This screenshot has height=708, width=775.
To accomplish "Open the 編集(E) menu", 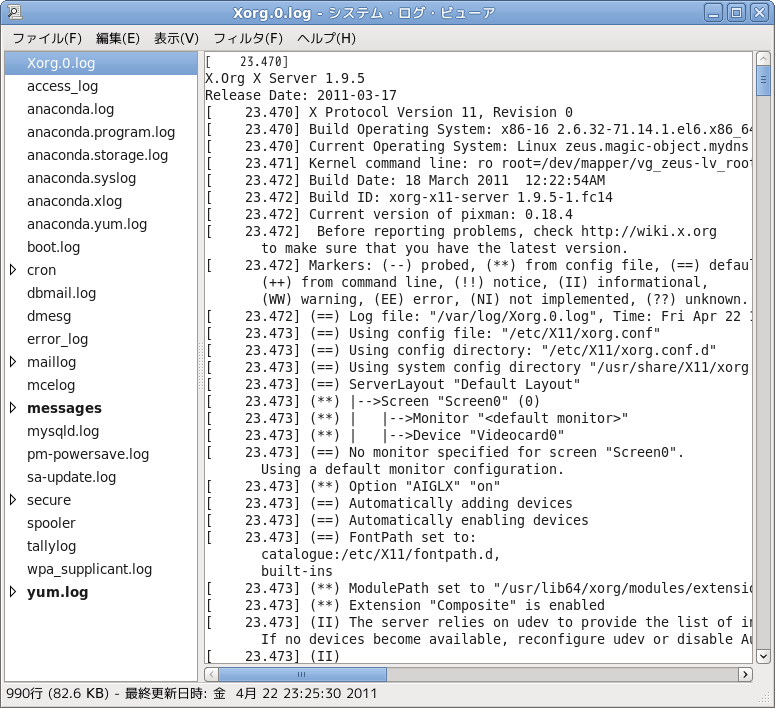I will click(118, 39).
